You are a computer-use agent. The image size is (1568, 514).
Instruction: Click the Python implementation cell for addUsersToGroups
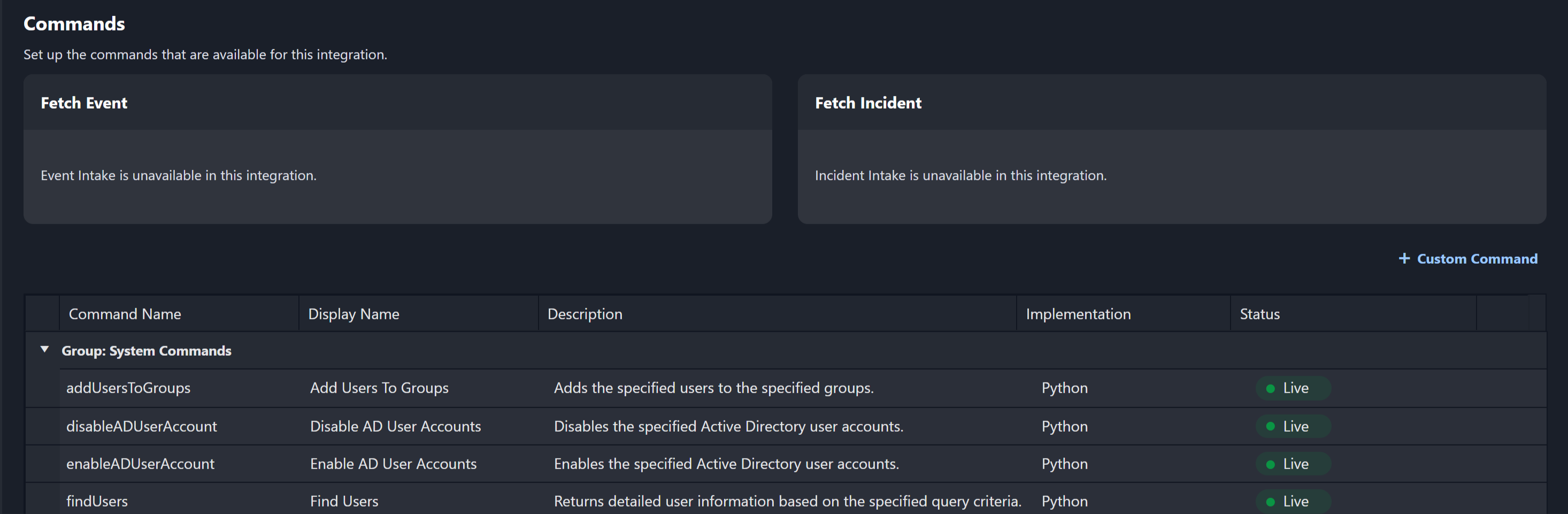pyautogui.click(x=1064, y=388)
